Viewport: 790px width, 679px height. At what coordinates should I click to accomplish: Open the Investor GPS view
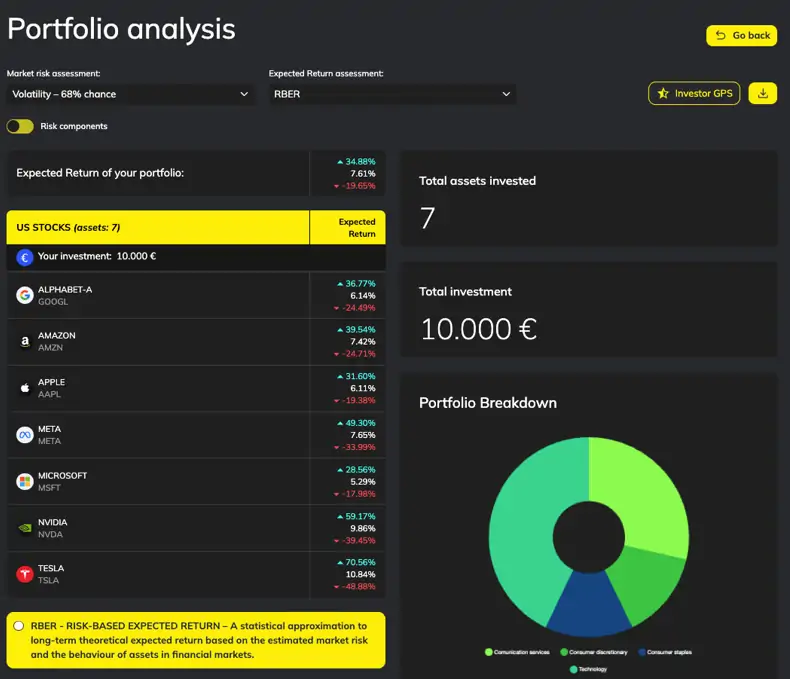[x=694, y=93]
